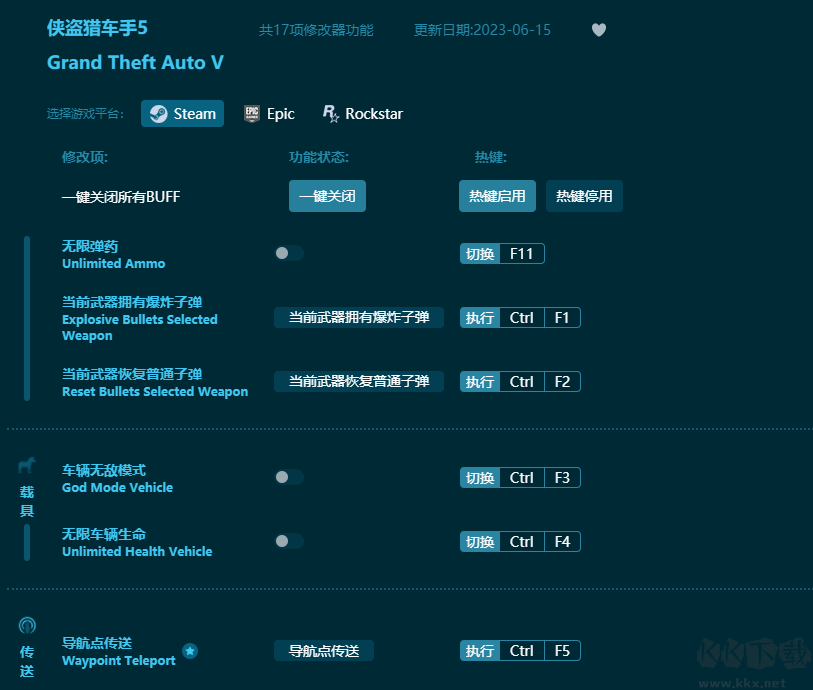Click the 热键停用 button
This screenshot has height=690, width=813.
point(584,196)
